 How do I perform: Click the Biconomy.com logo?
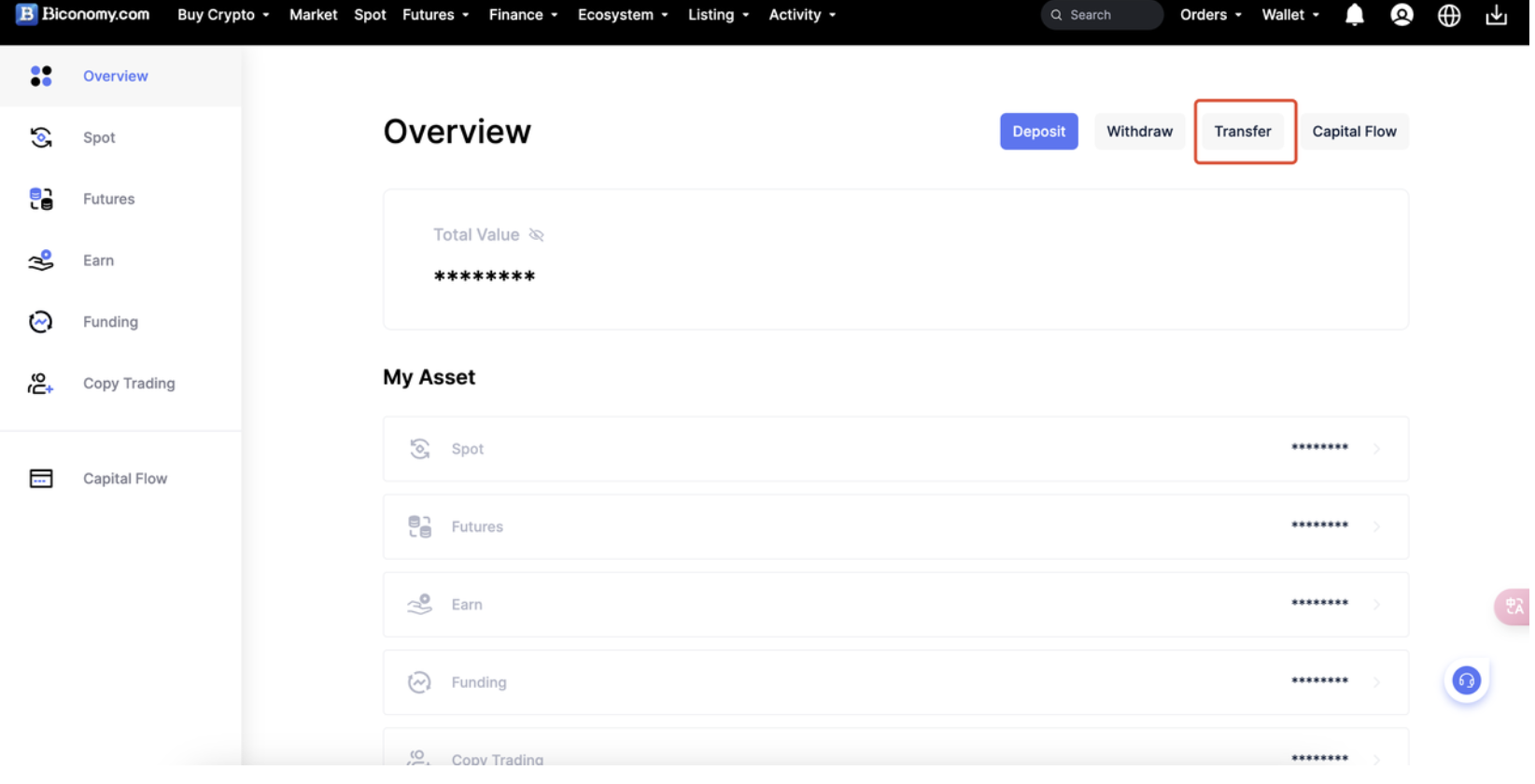click(83, 15)
